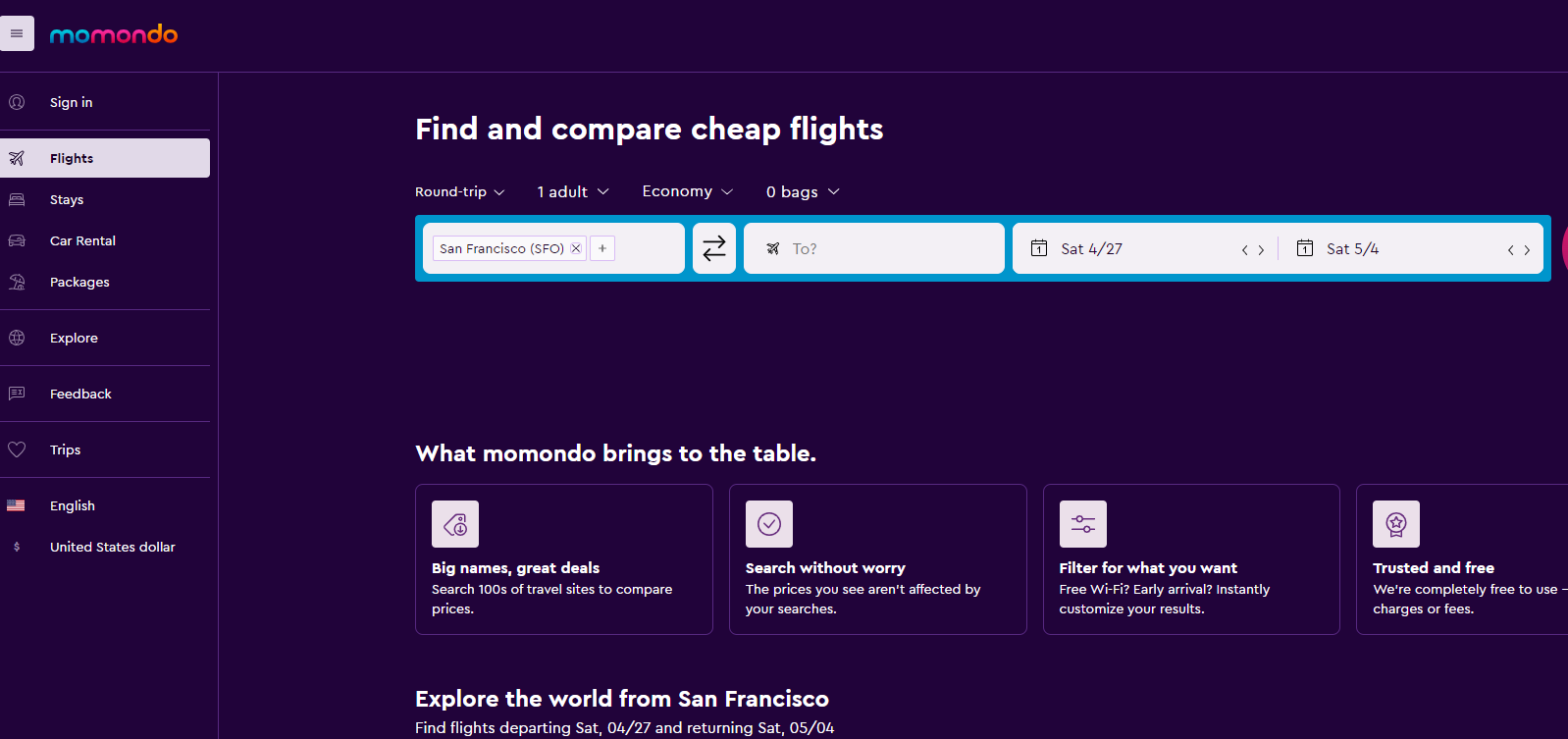Open the 1 adult travelers dropdown
The height and width of the screenshot is (739, 1568).
(x=573, y=192)
